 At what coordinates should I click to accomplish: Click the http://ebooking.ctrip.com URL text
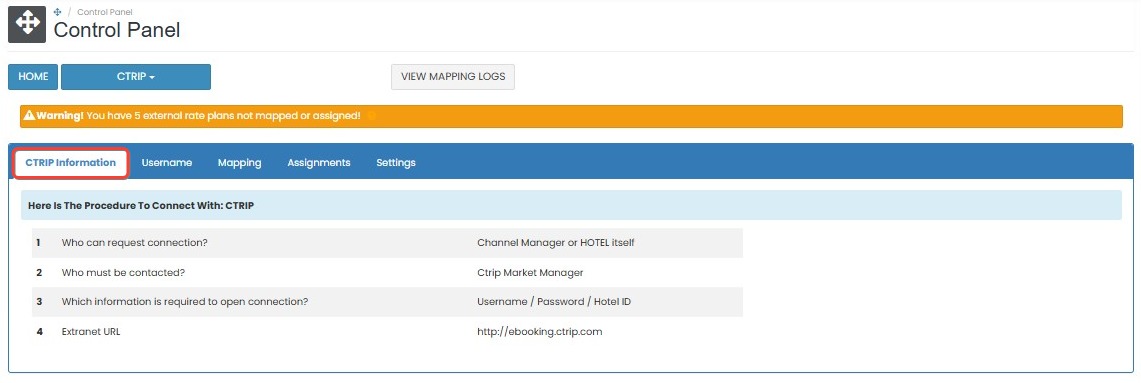540,332
